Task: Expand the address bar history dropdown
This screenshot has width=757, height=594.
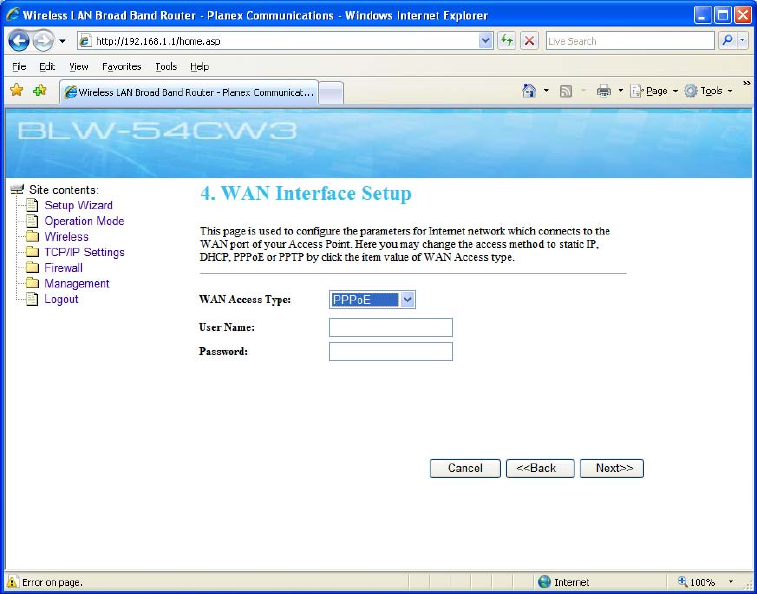Action: point(485,41)
